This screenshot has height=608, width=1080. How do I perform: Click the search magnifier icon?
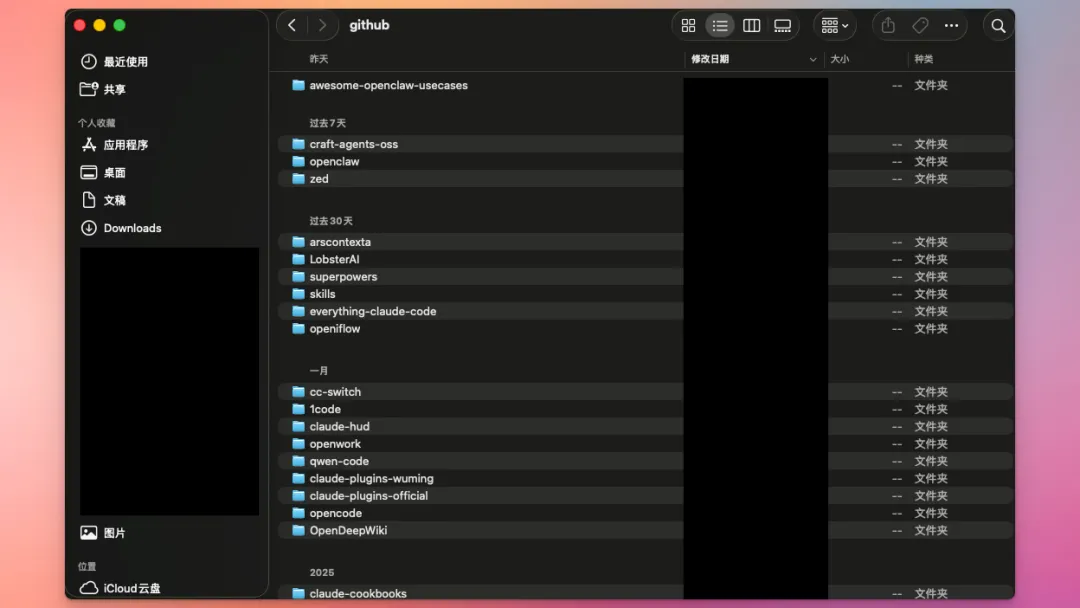[x=998, y=26]
